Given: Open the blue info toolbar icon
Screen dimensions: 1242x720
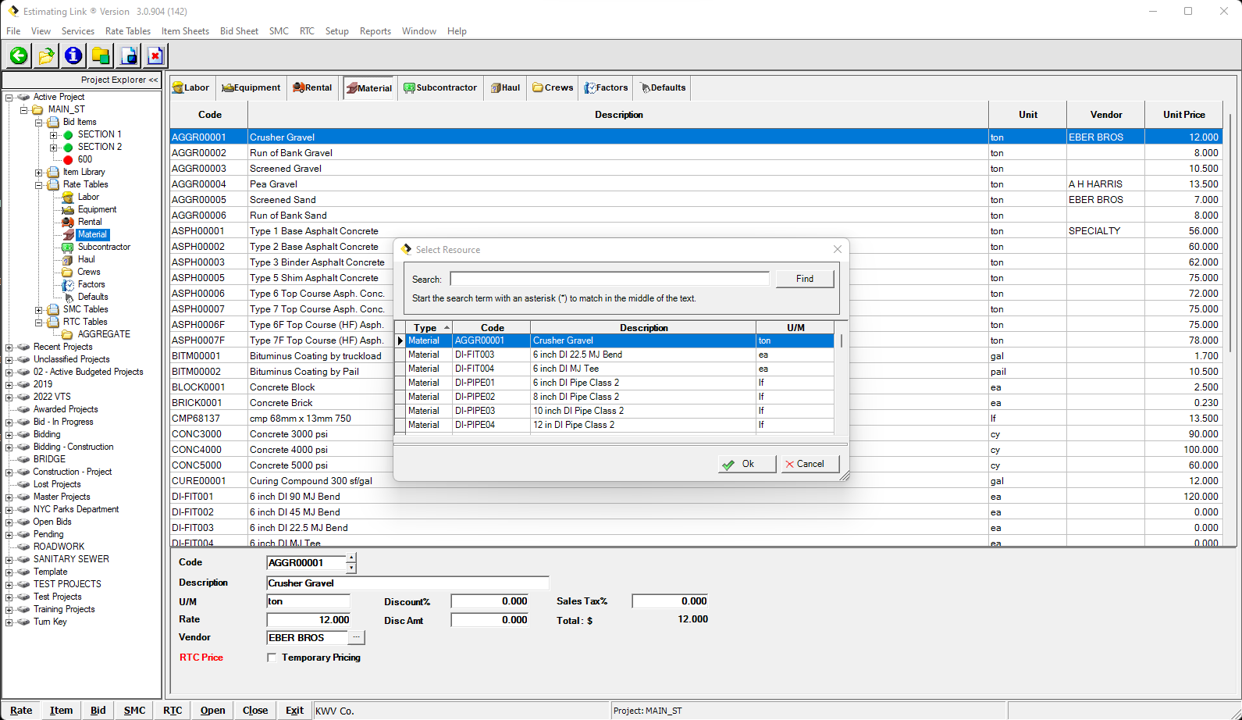Looking at the screenshot, I should pyautogui.click(x=73, y=55).
